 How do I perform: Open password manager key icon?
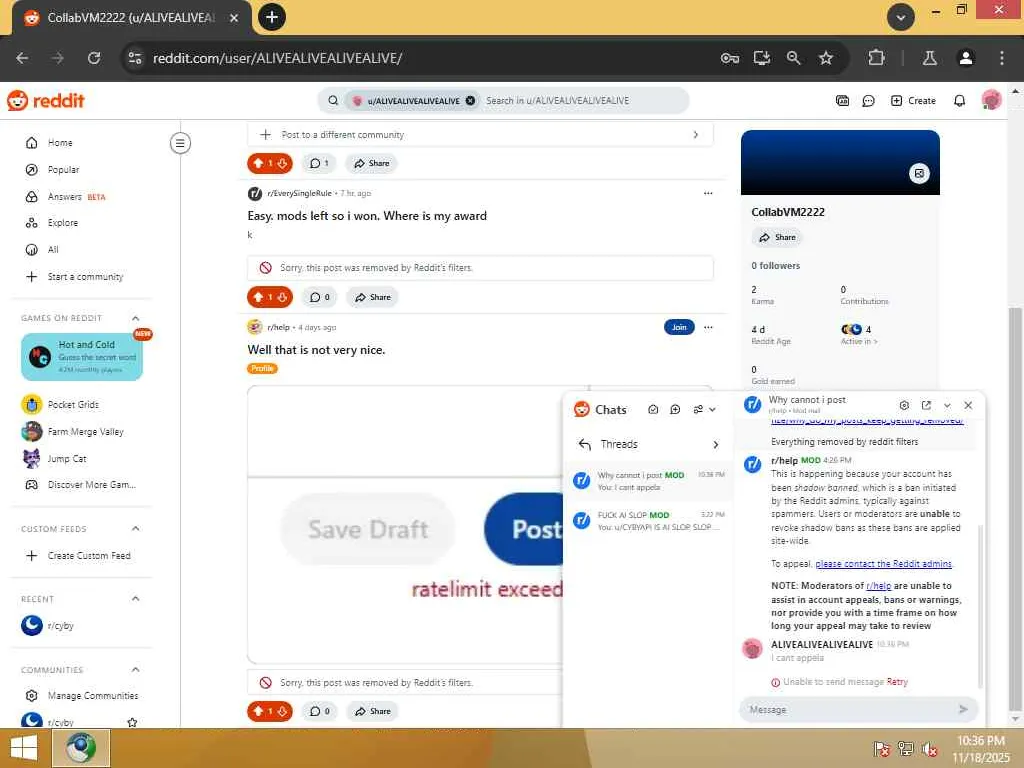click(729, 58)
